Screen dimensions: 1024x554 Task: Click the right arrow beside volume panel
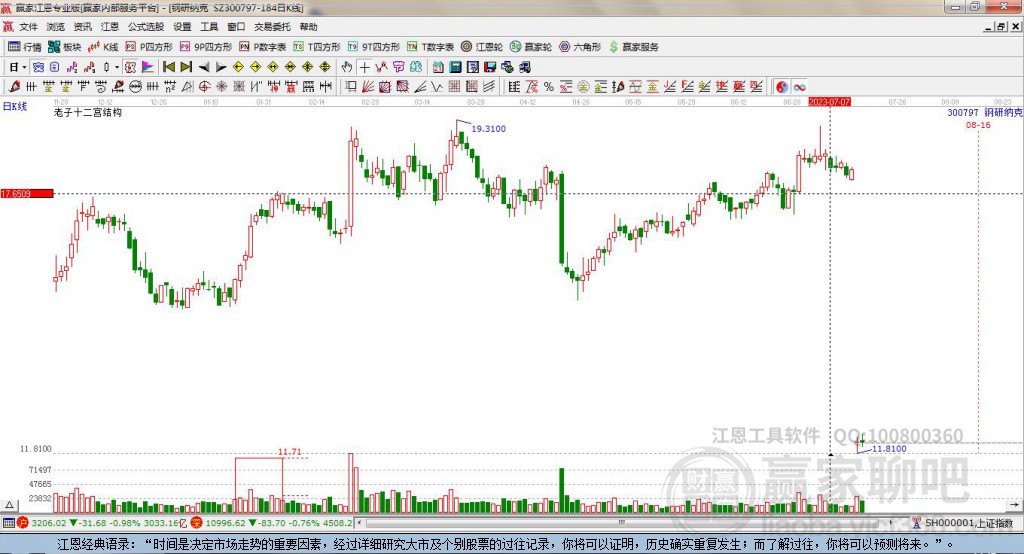coord(1014,505)
